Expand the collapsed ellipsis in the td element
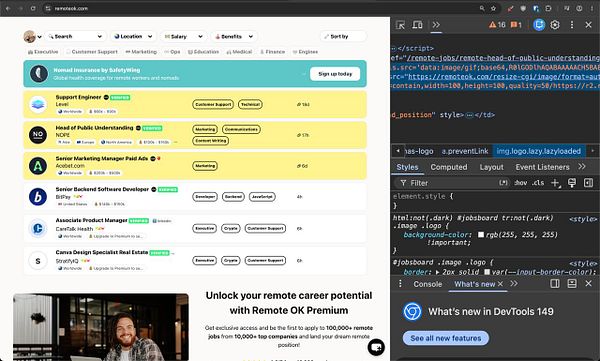Image resolution: width=600 pixels, height=361 pixels. 469,115
